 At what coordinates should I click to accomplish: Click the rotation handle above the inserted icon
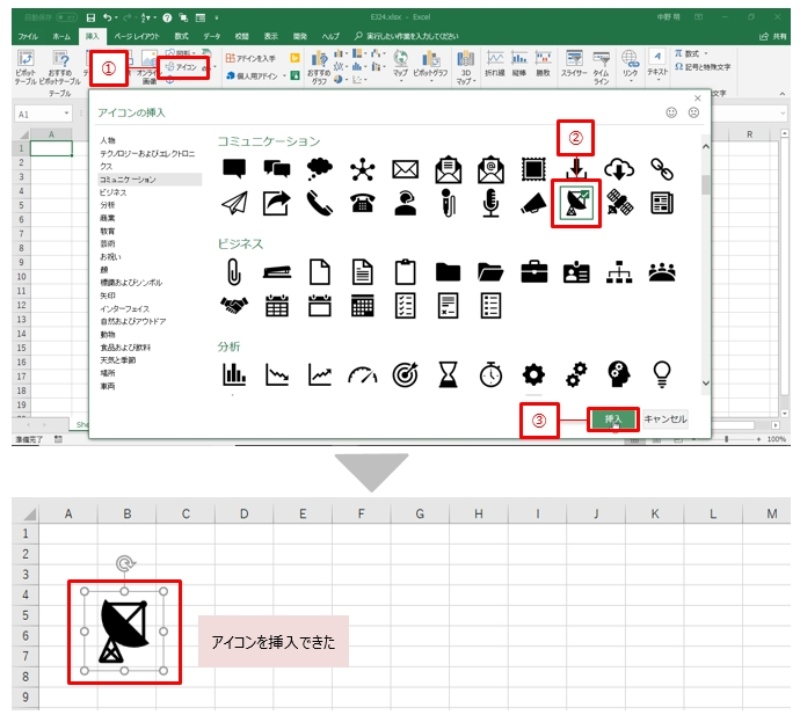124,564
